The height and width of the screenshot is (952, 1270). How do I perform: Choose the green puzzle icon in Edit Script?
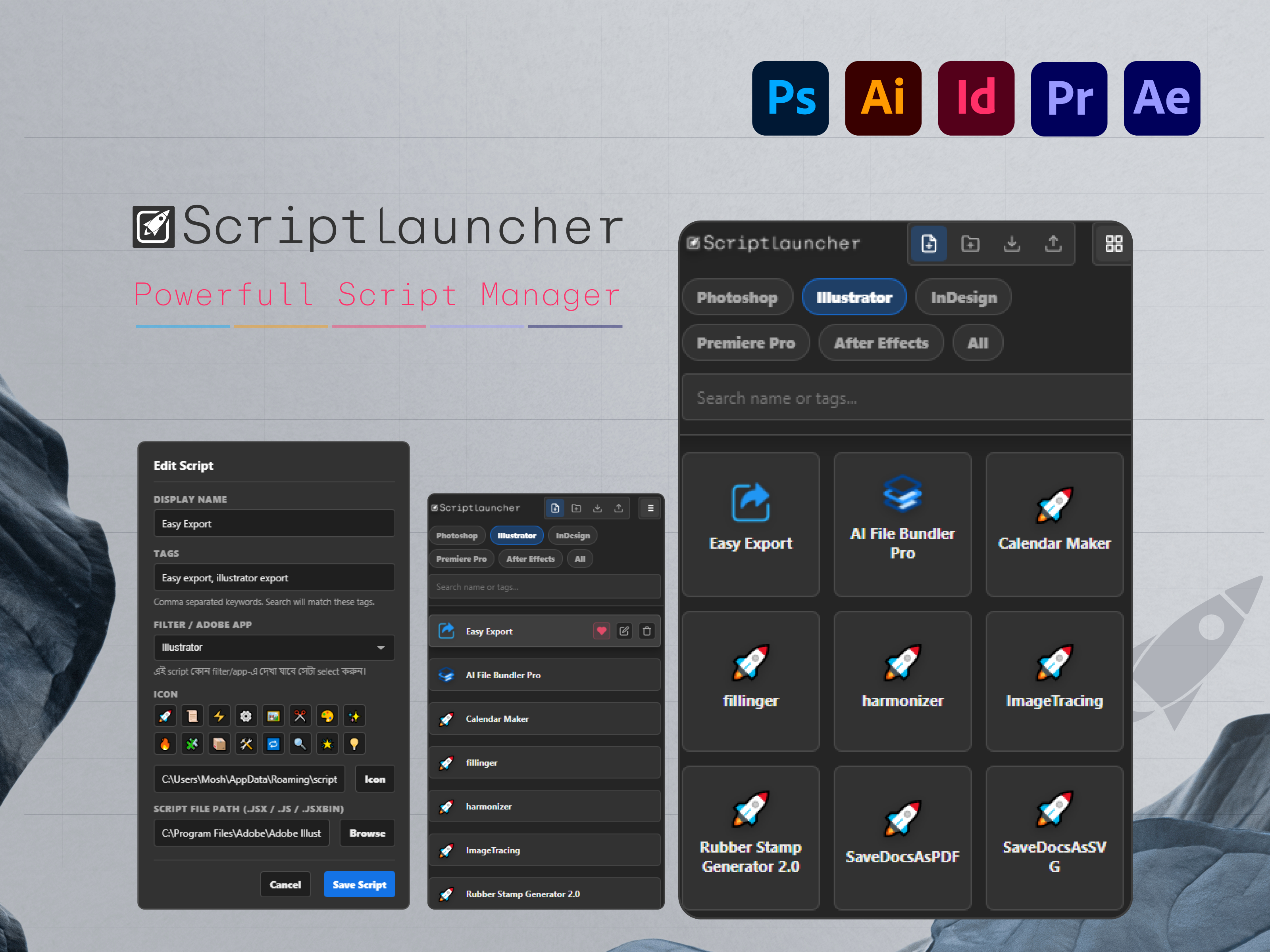192,744
